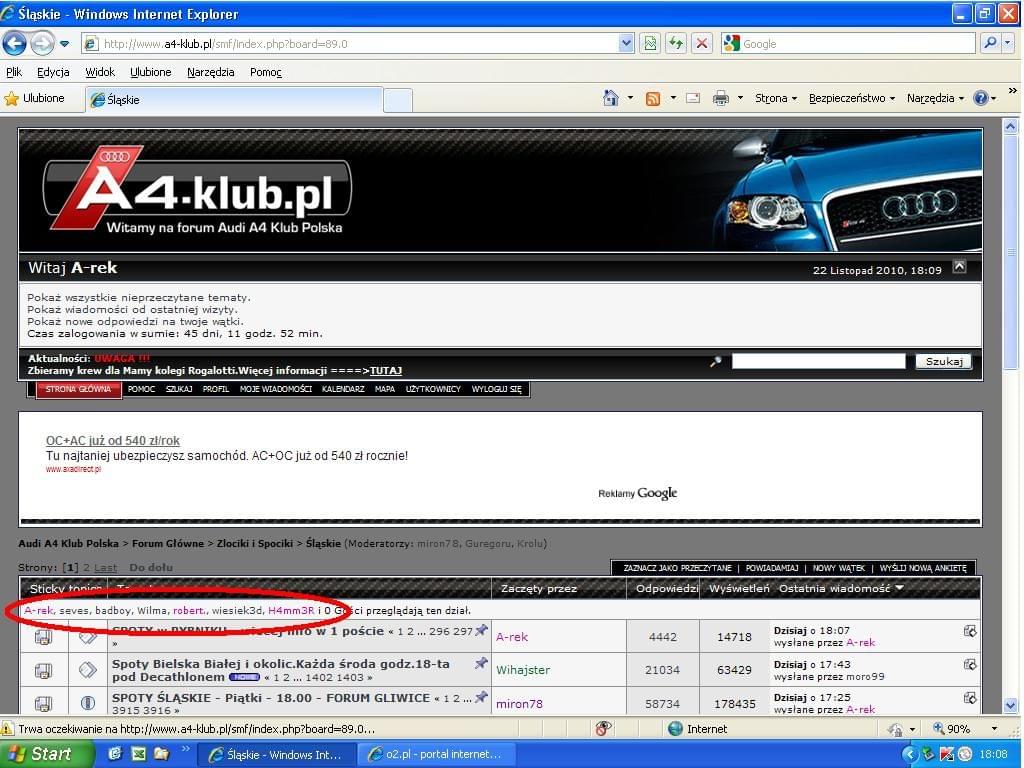Viewport: 1024px width, 768px height.
Task: Open the blue Help question mark icon
Action: click(x=980, y=99)
